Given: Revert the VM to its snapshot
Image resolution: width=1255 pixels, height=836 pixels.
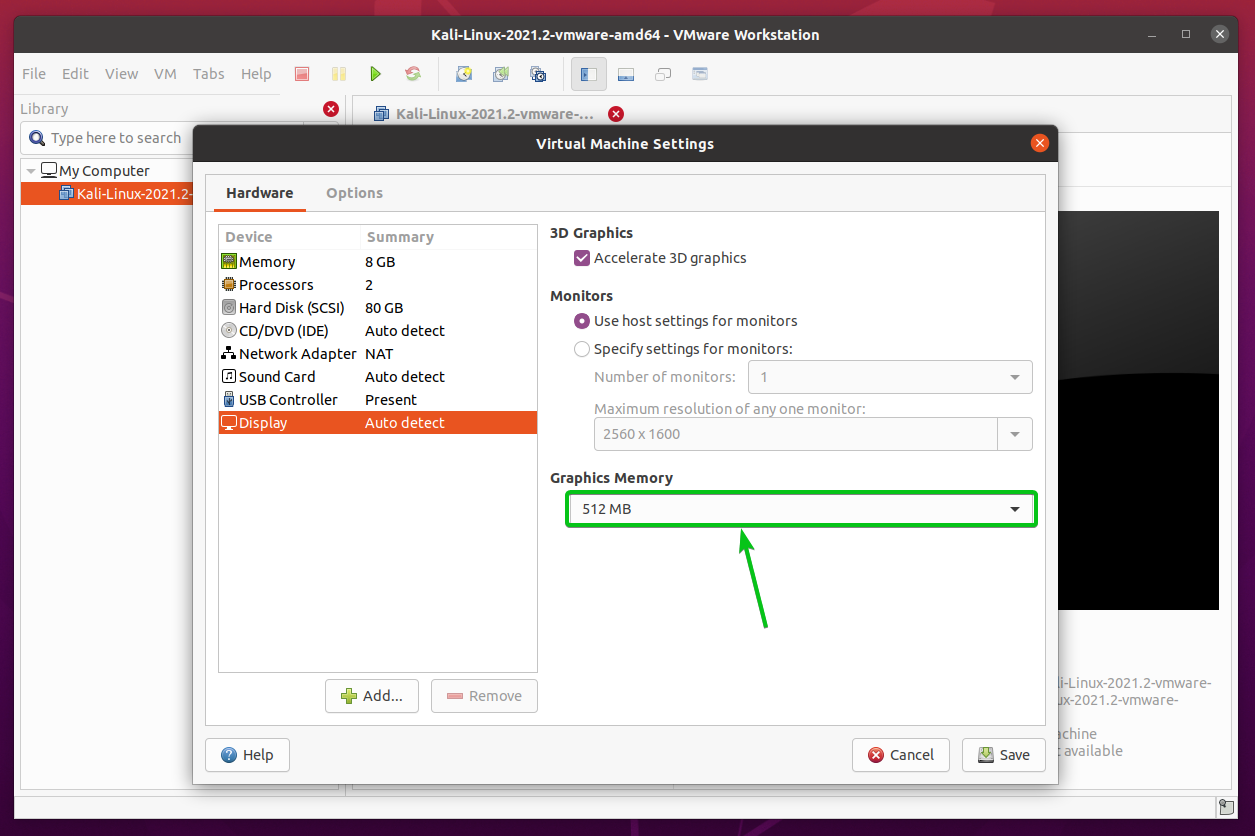Looking at the screenshot, I should 500,73.
